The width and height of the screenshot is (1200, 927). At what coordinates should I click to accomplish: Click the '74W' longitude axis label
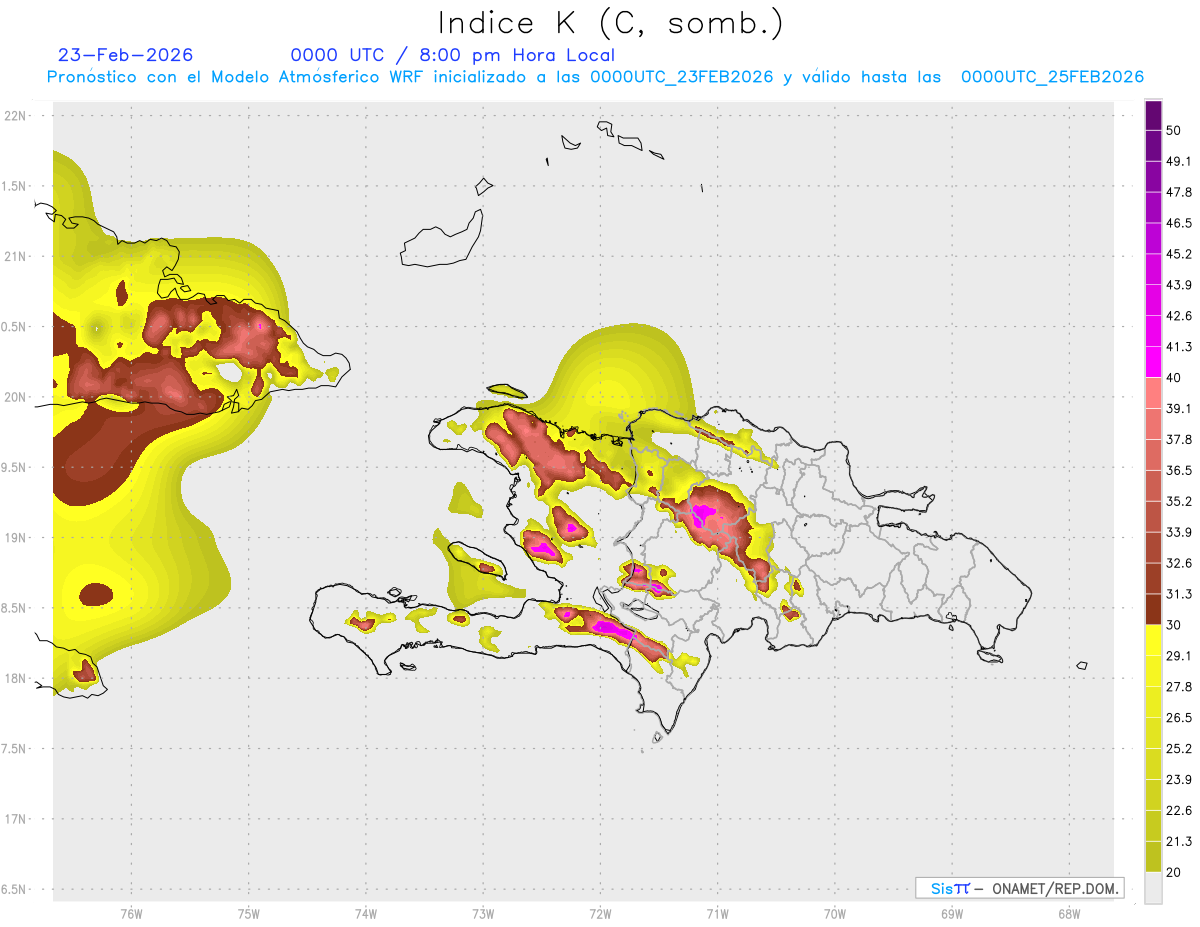click(366, 913)
